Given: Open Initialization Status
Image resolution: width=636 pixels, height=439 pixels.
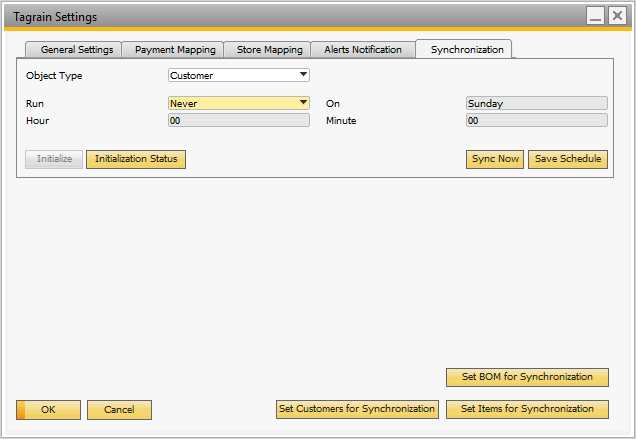Looking at the screenshot, I should pos(136,159).
